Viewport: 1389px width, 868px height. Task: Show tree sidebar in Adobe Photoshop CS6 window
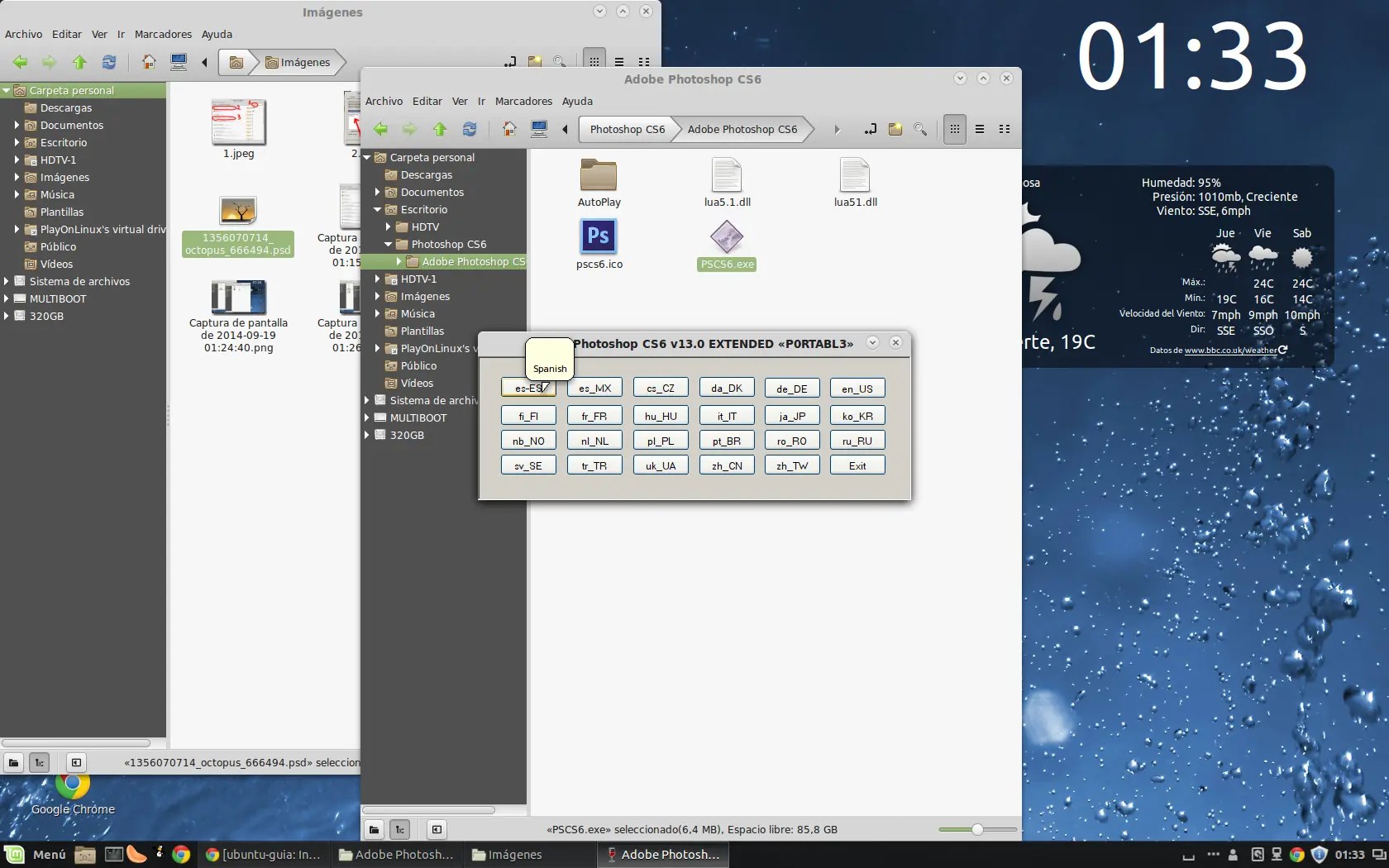pyautogui.click(x=400, y=829)
